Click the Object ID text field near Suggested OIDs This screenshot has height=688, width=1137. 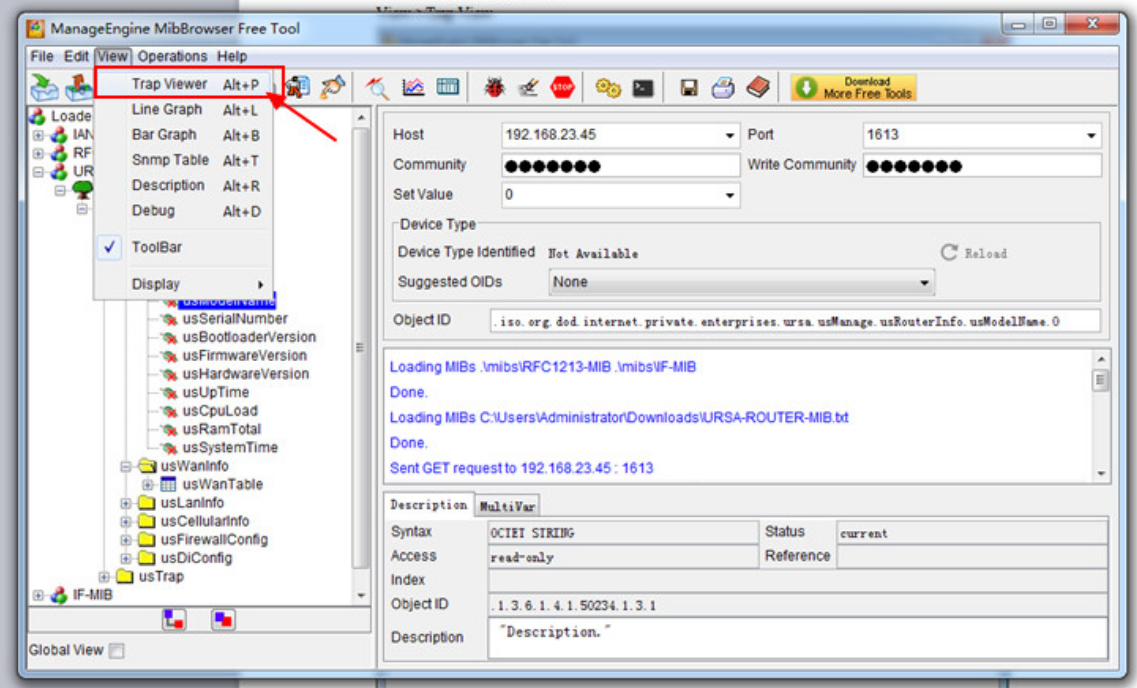[795, 321]
